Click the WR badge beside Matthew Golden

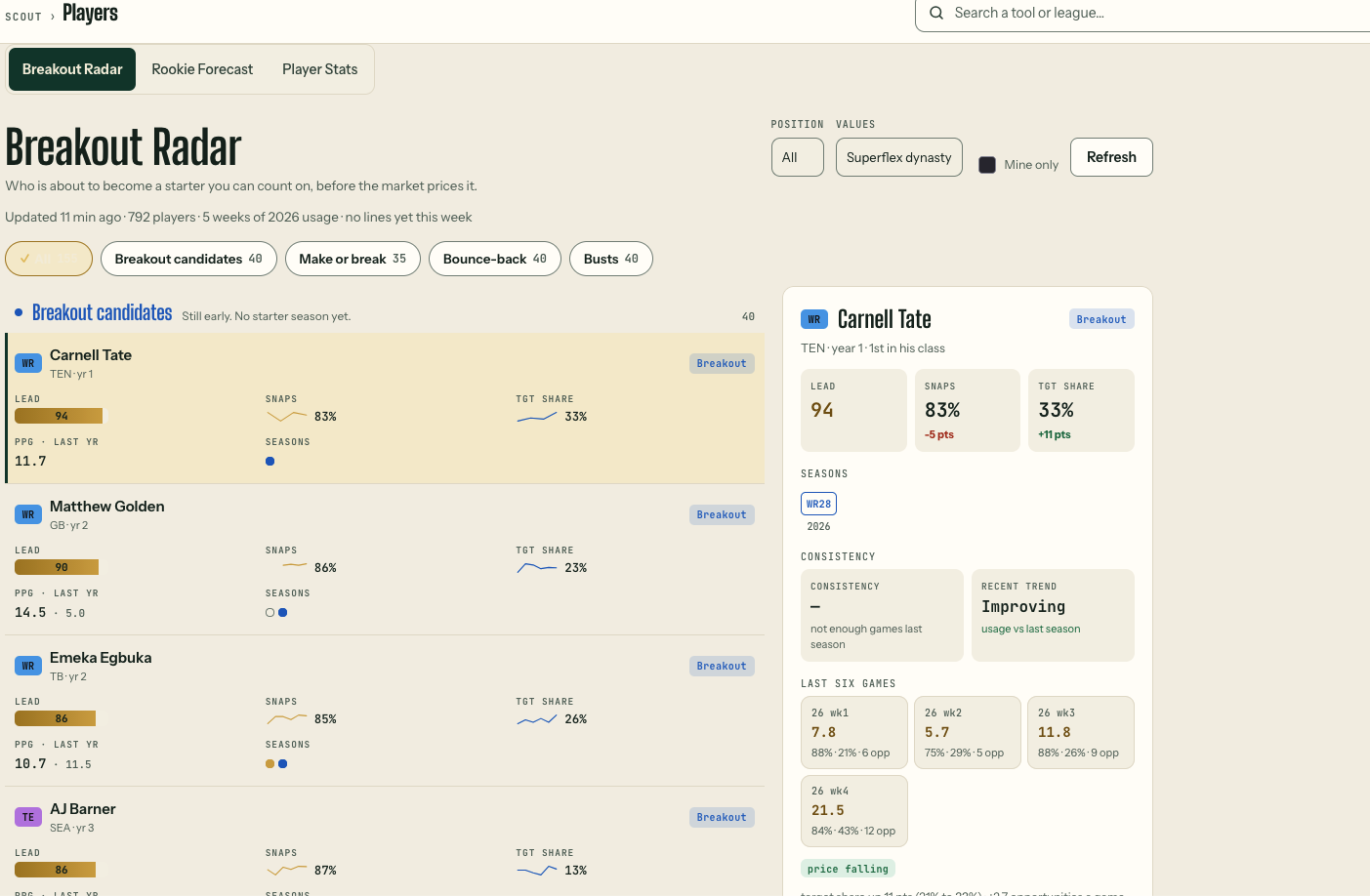(28, 514)
